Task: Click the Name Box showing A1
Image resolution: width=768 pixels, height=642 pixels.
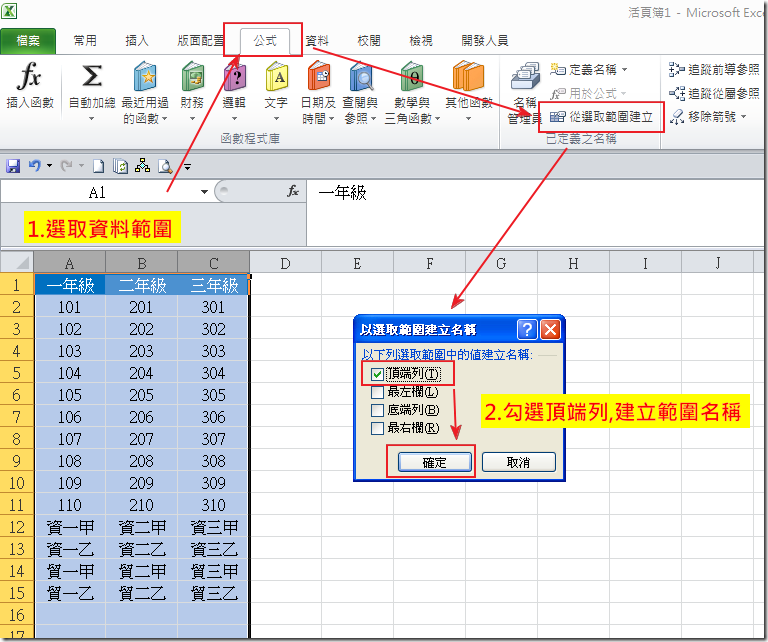Action: point(97,192)
